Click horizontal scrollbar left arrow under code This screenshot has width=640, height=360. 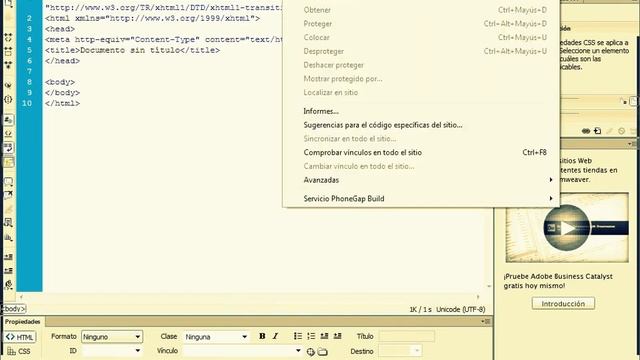[22, 297]
